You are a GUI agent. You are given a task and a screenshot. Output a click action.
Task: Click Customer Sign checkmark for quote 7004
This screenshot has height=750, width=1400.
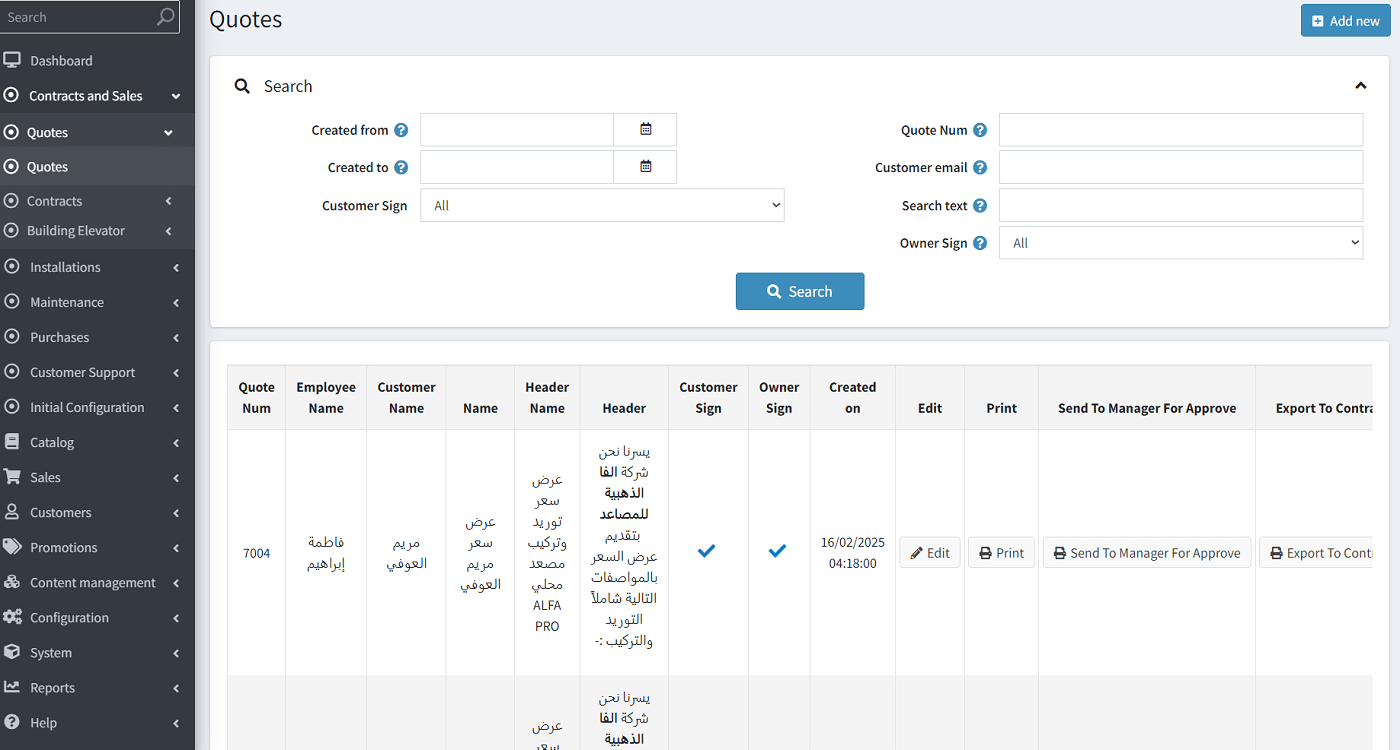pyautogui.click(x=707, y=551)
